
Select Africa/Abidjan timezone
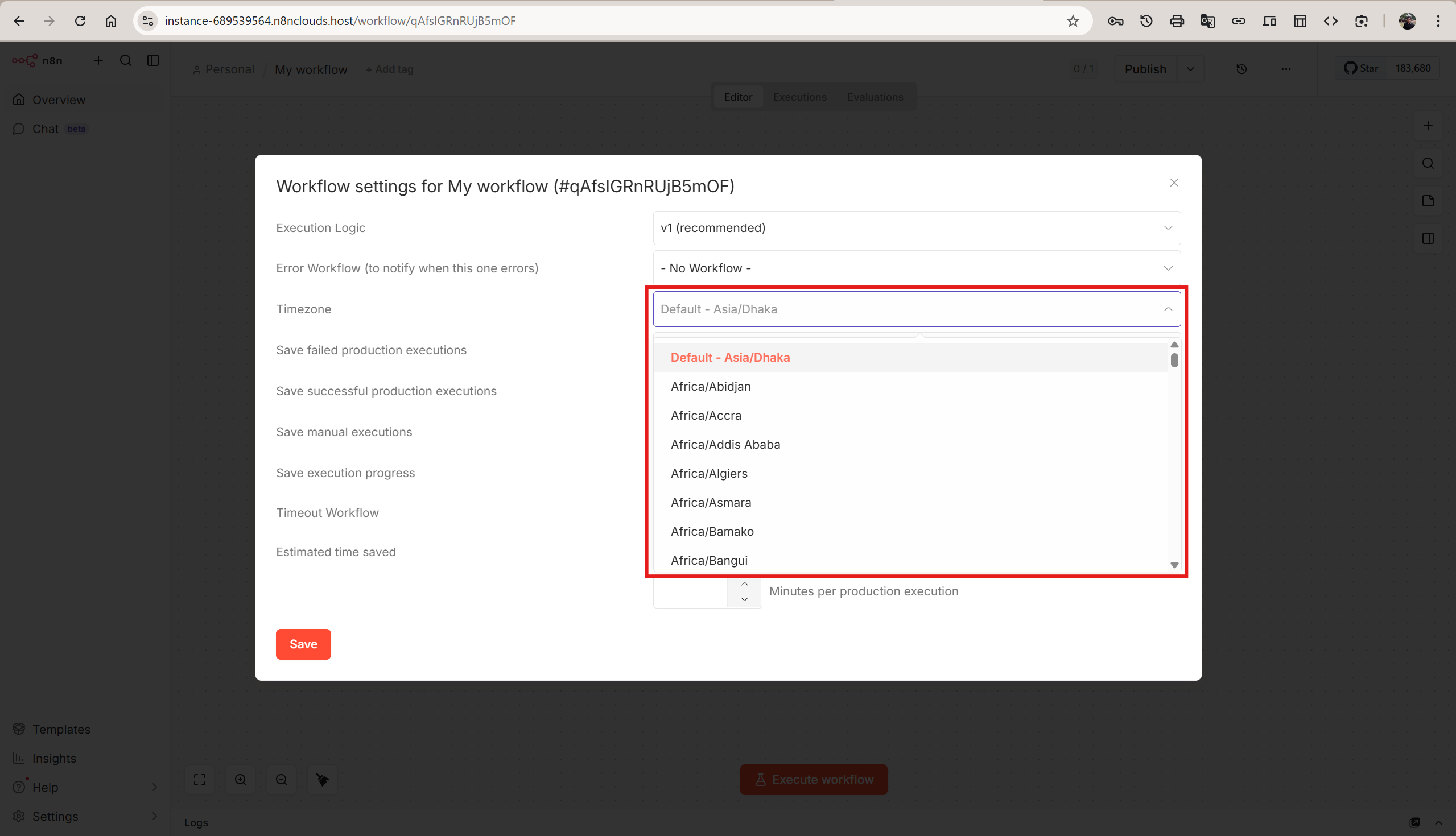tap(910, 386)
